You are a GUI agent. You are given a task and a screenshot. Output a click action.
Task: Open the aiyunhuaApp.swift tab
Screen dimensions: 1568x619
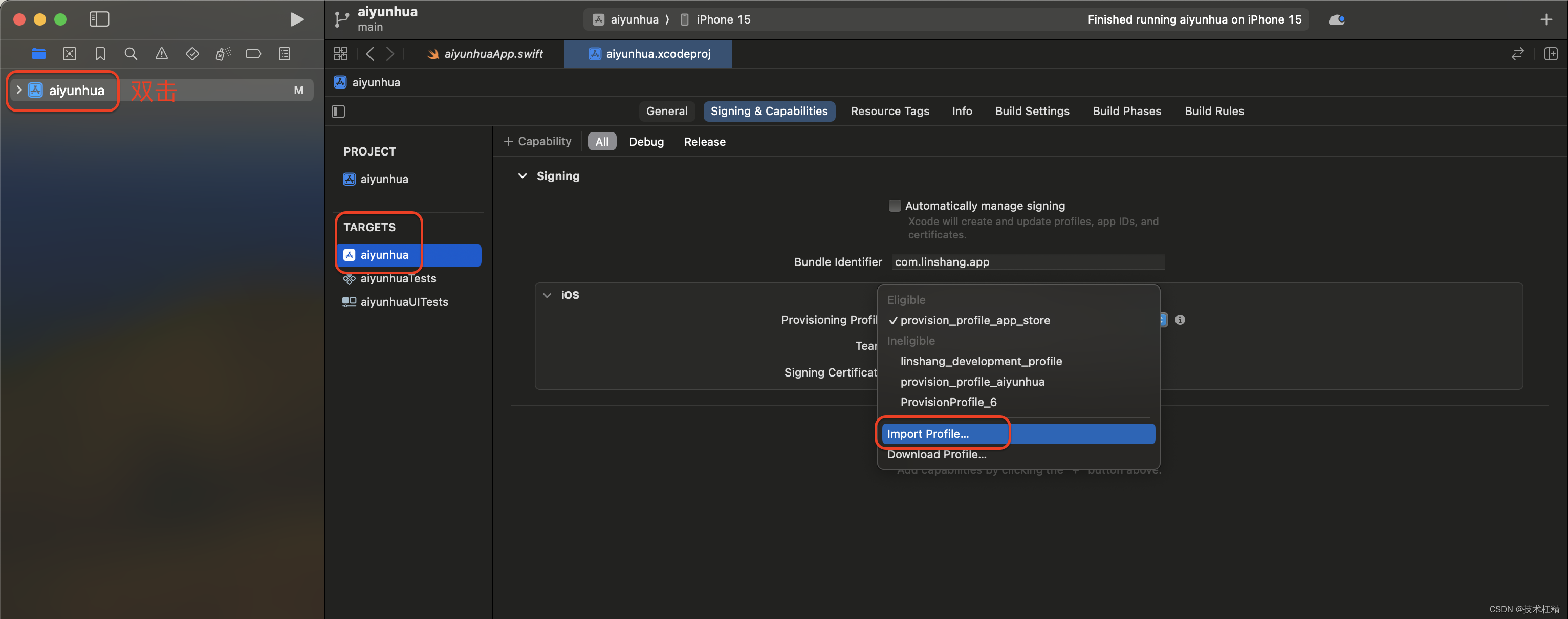pos(485,54)
